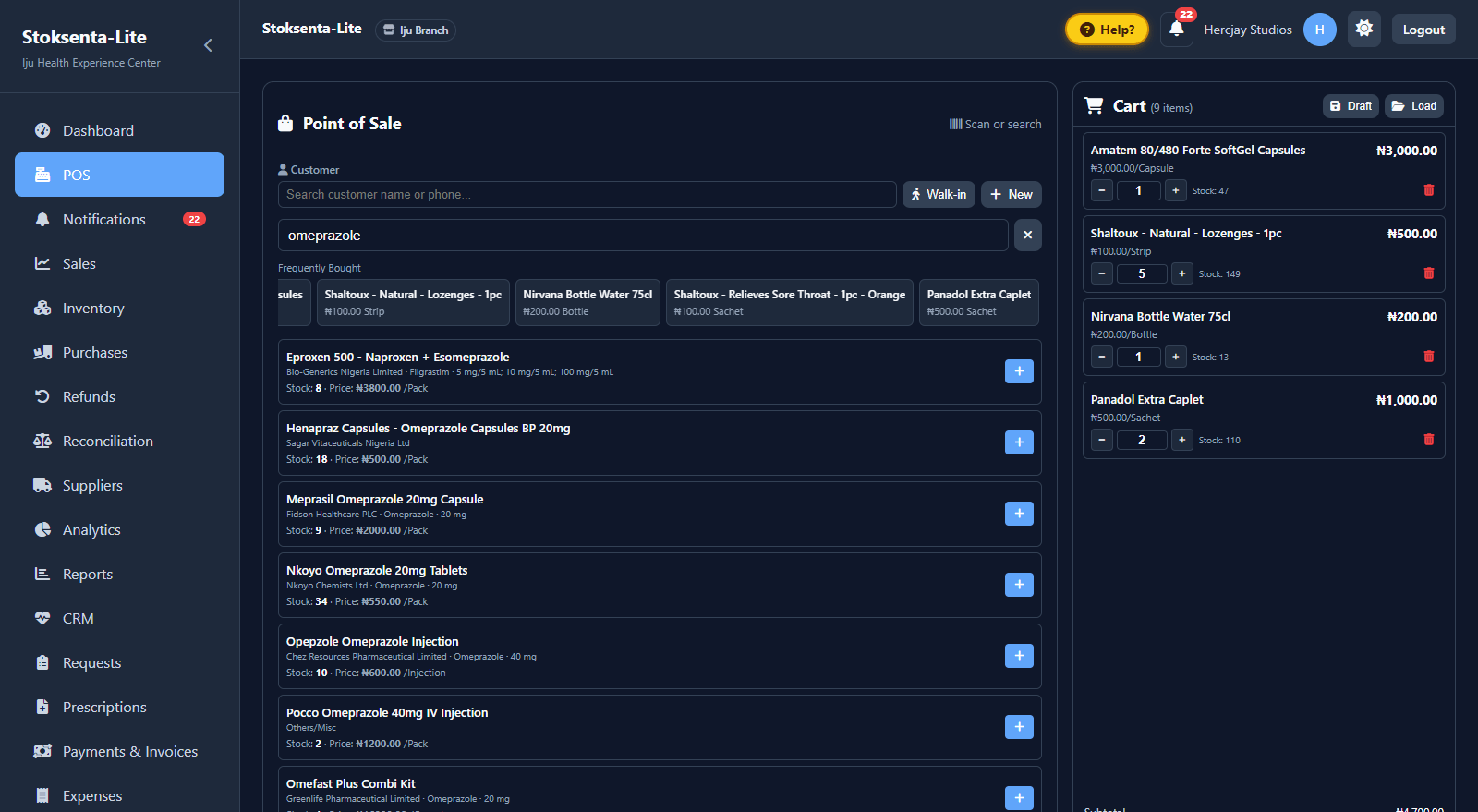Add Meprasil Omeprazole 20mg Capsule to cart
The image size is (1478, 812).
coord(1019,514)
